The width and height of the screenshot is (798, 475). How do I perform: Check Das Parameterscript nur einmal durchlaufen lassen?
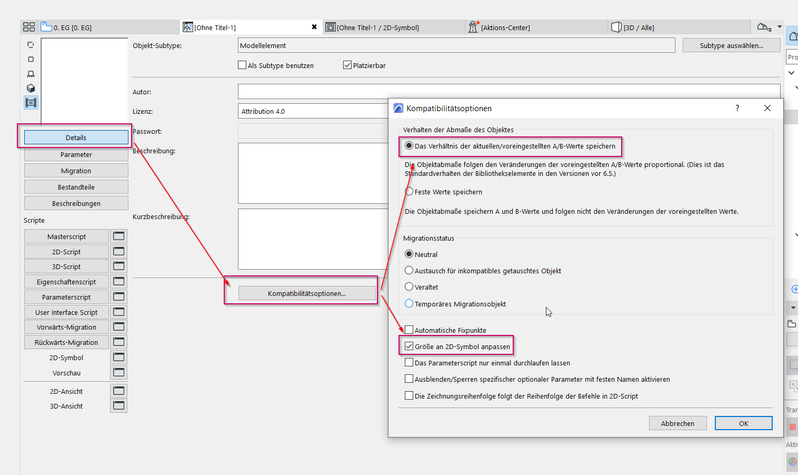pyautogui.click(x=409, y=362)
